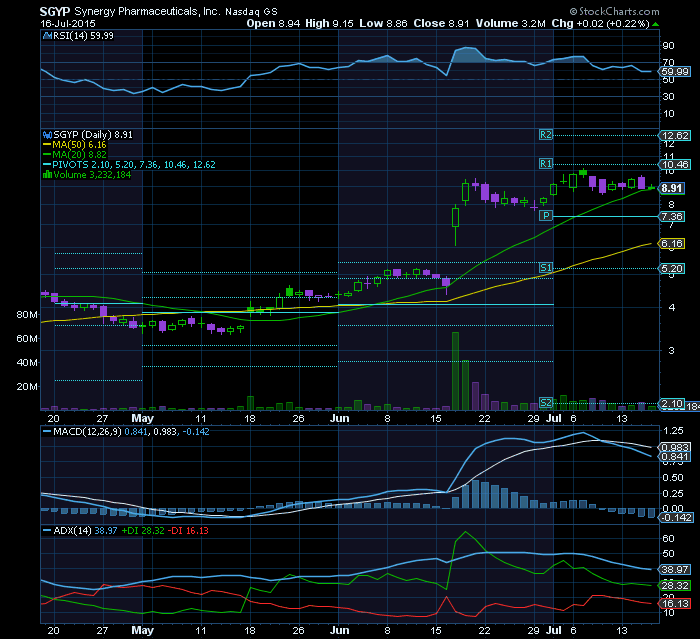The height and width of the screenshot is (639, 700).
Task: Click the May label on the bottom axis
Action: coord(142,631)
